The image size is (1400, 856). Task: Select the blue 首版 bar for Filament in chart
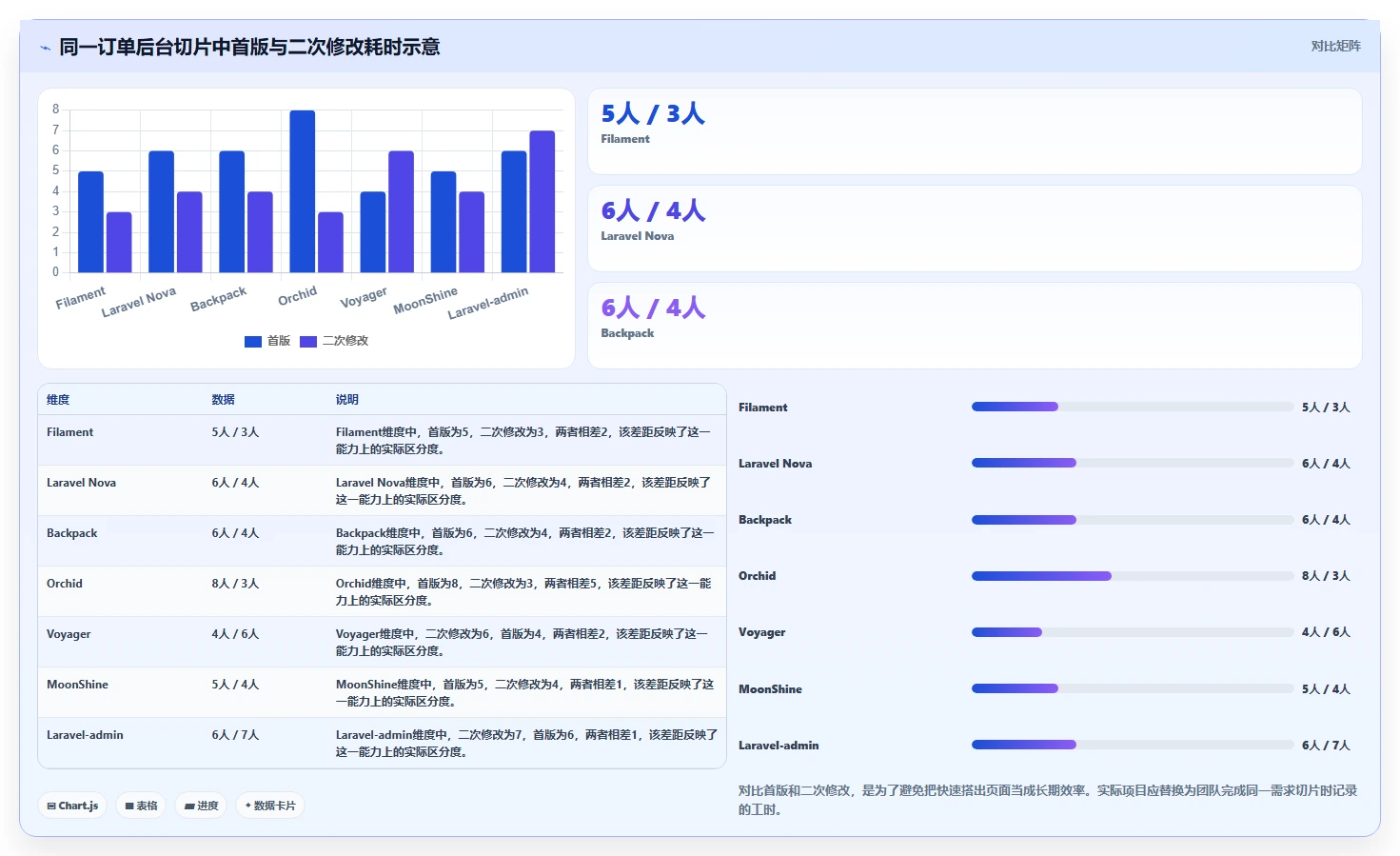pyautogui.click(x=90, y=222)
